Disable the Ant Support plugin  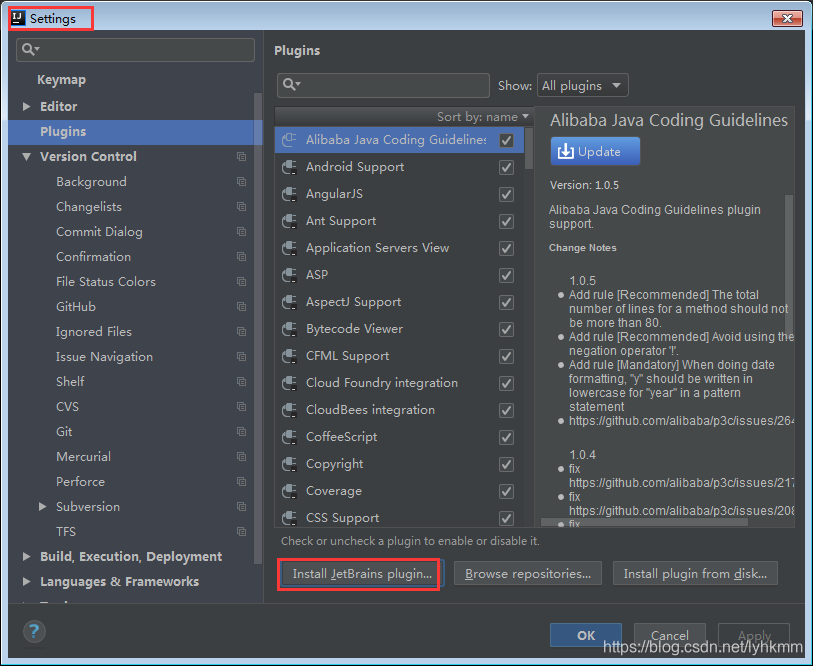[506, 221]
